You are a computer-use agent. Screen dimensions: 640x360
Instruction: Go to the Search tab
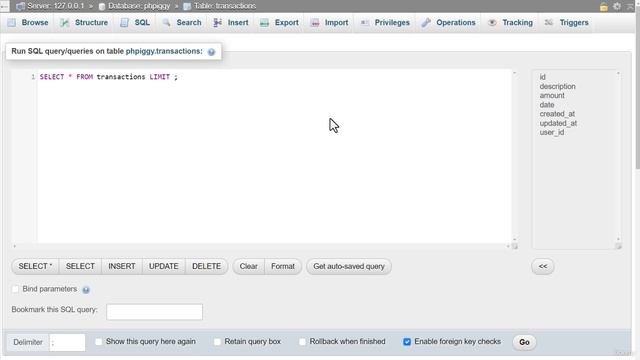click(182, 23)
